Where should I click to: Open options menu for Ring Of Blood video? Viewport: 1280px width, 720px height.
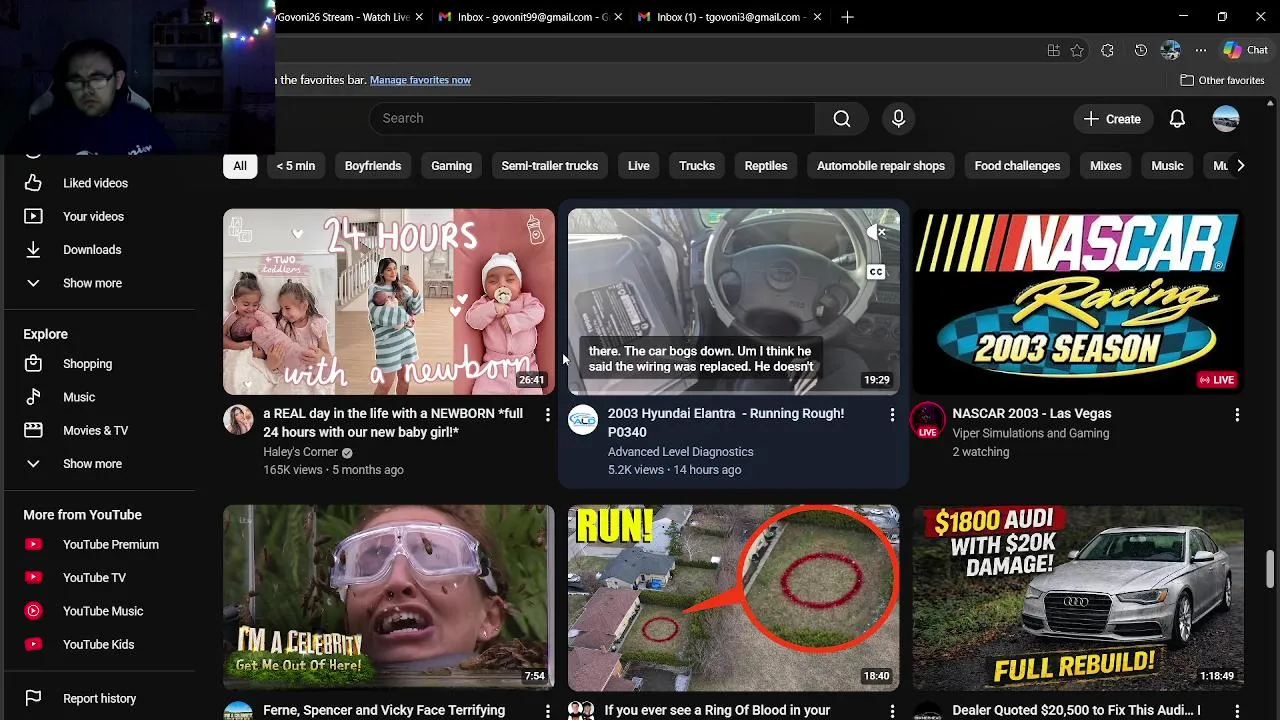coord(892,711)
